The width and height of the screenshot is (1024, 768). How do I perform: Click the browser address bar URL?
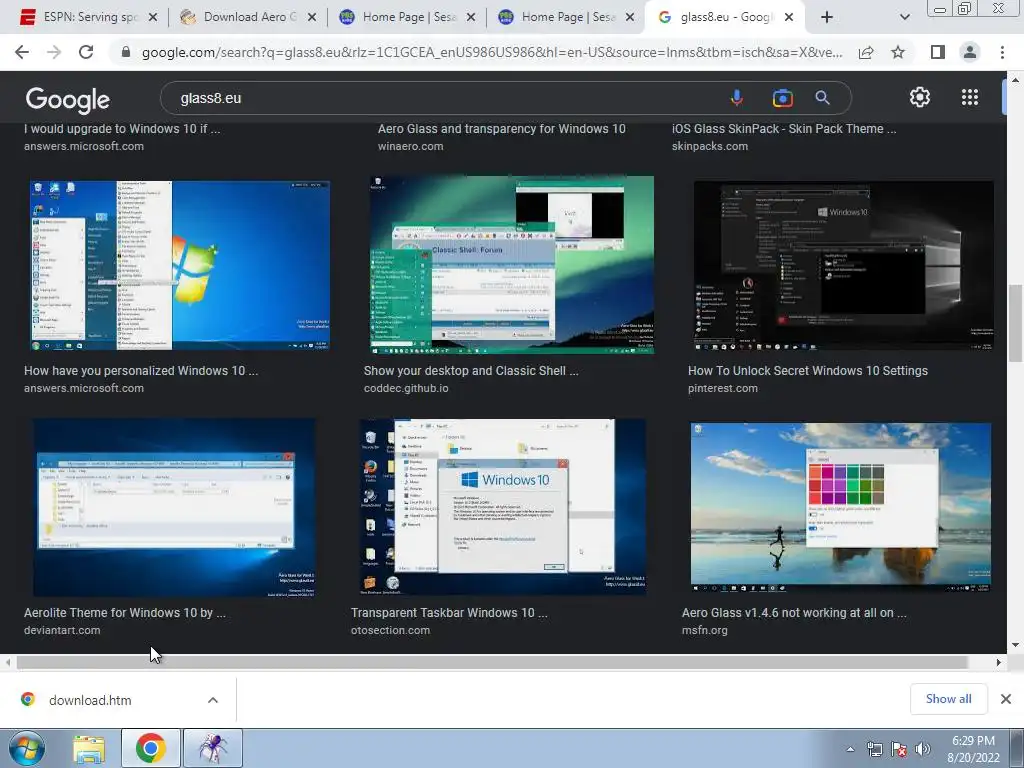pos(491,52)
